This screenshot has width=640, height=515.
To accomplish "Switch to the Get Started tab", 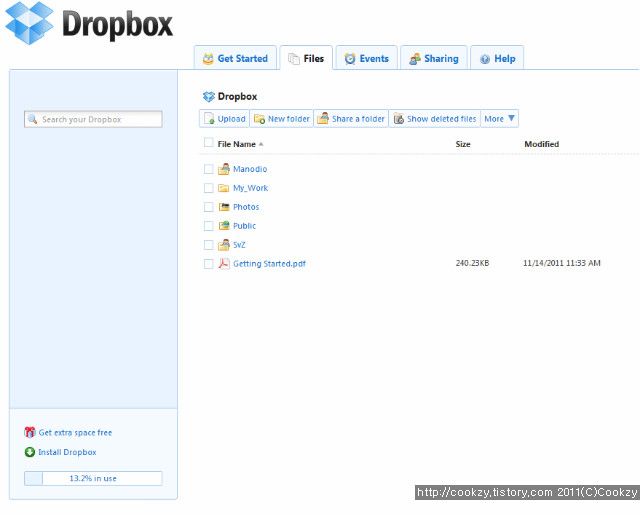I will (236, 58).
